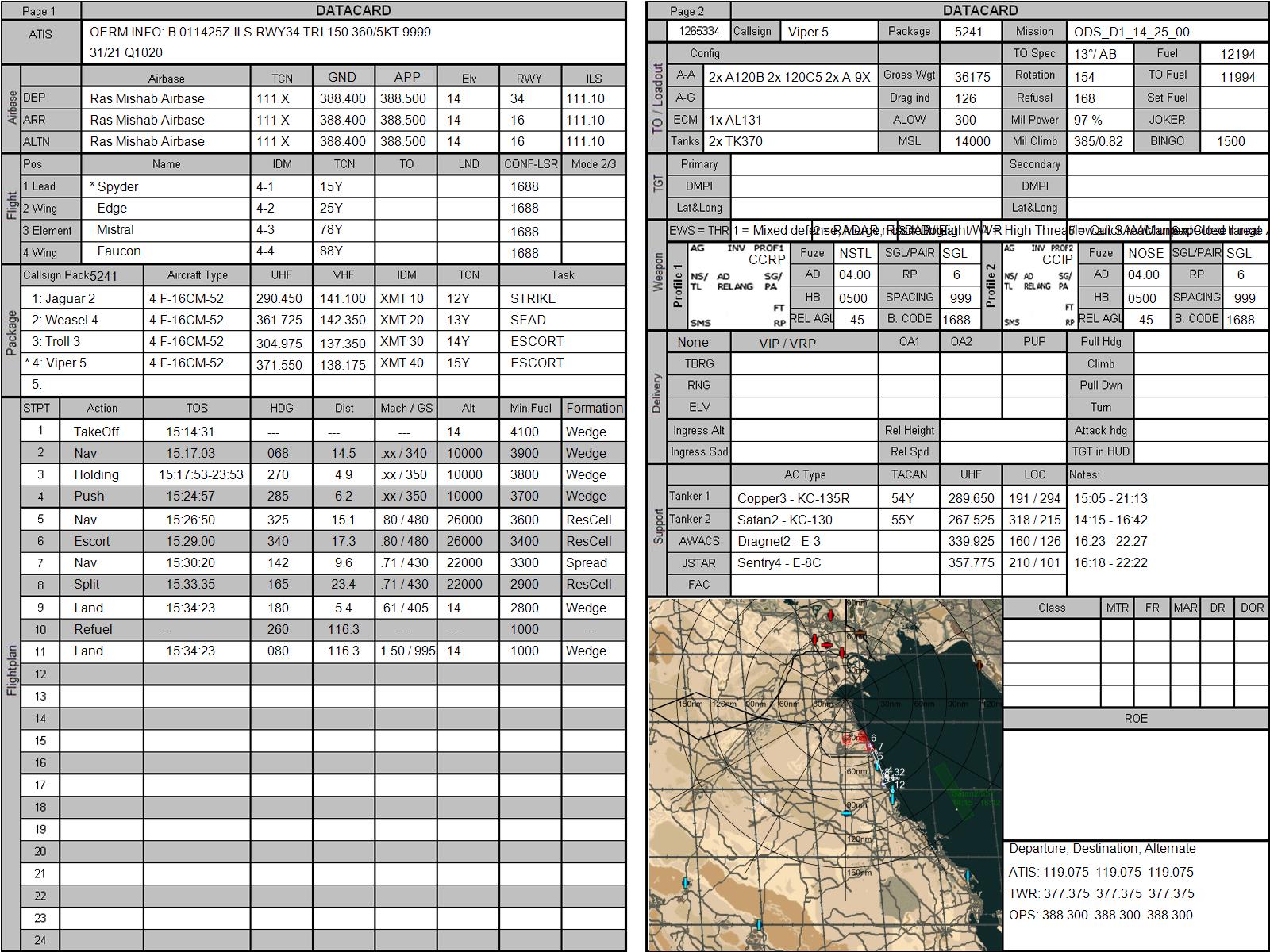The height and width of the screenshot is (952, 1270).
Task: Click the Profile 1 CCRP SMS diagram
Action: tap(737, 286)
